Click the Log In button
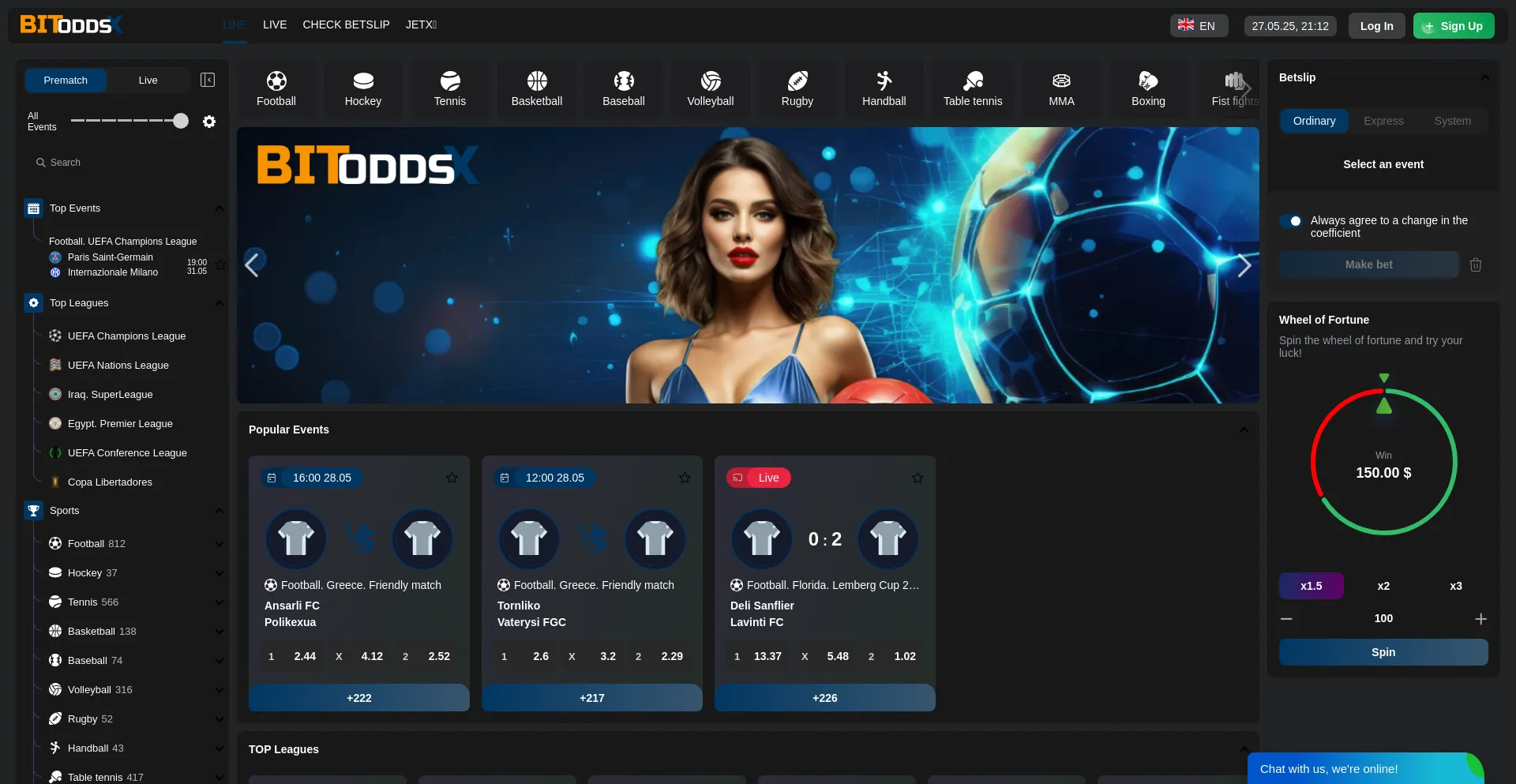This screenshot has height=784, width=1516. (1376, 26)
